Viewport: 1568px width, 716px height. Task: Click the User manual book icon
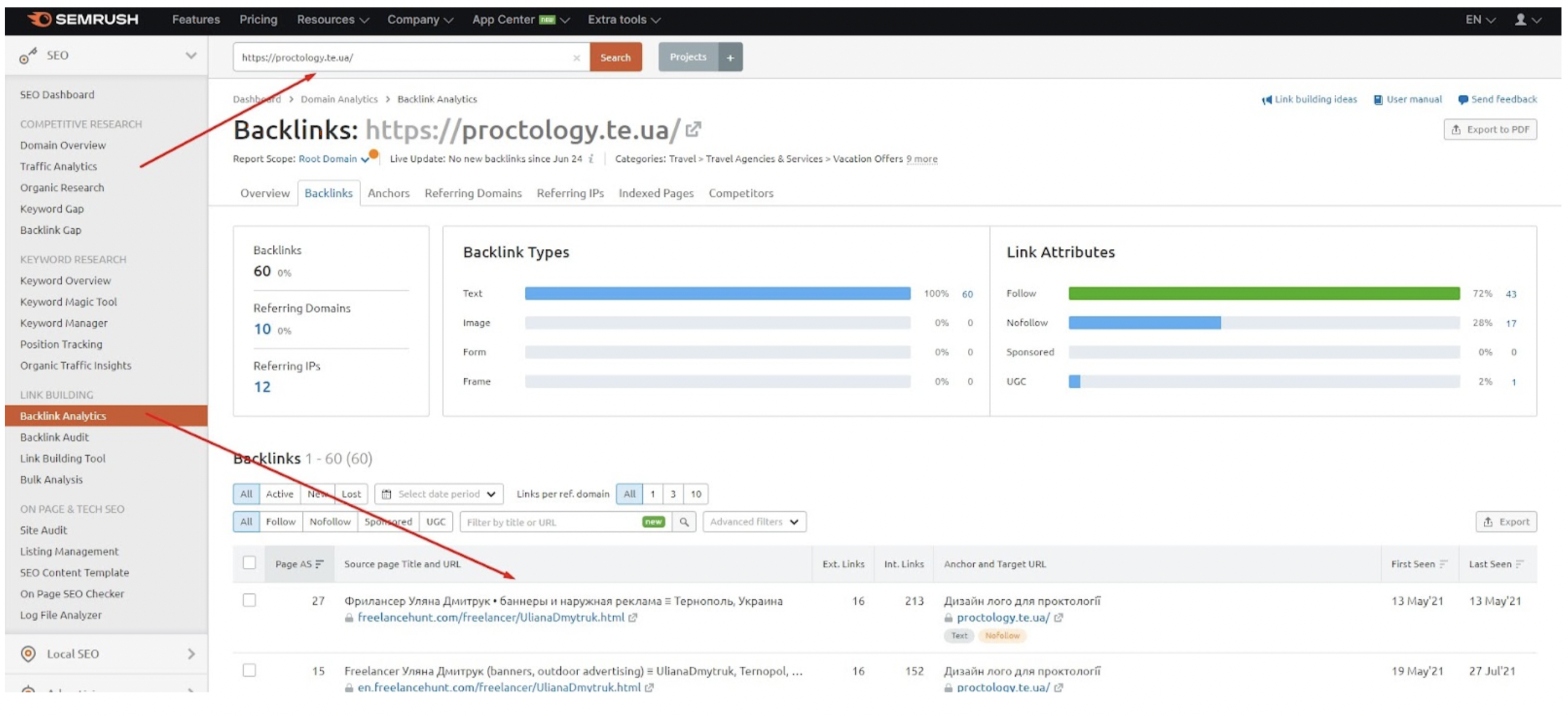pos(1378,100)
